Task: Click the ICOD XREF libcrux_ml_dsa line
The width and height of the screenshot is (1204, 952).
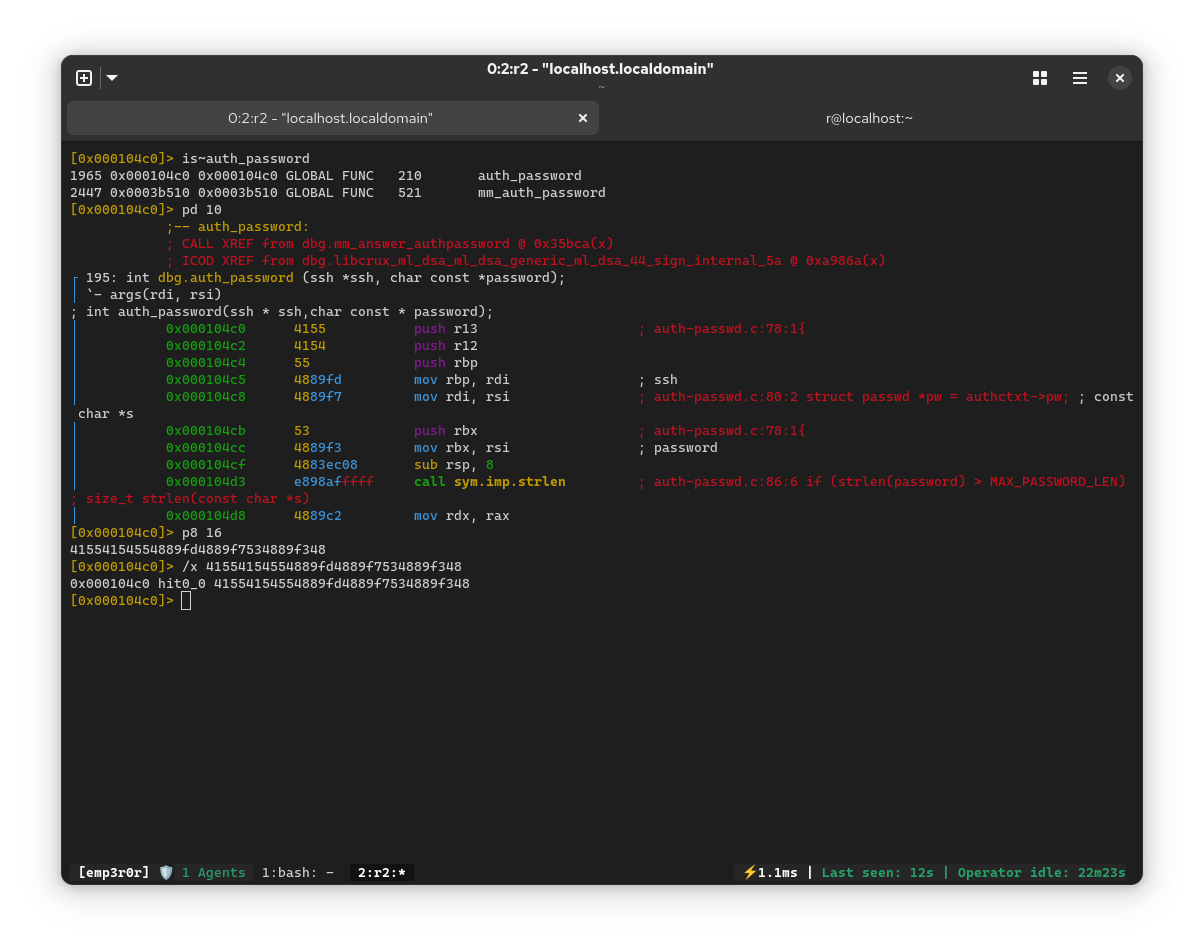Action: point(526,261)
